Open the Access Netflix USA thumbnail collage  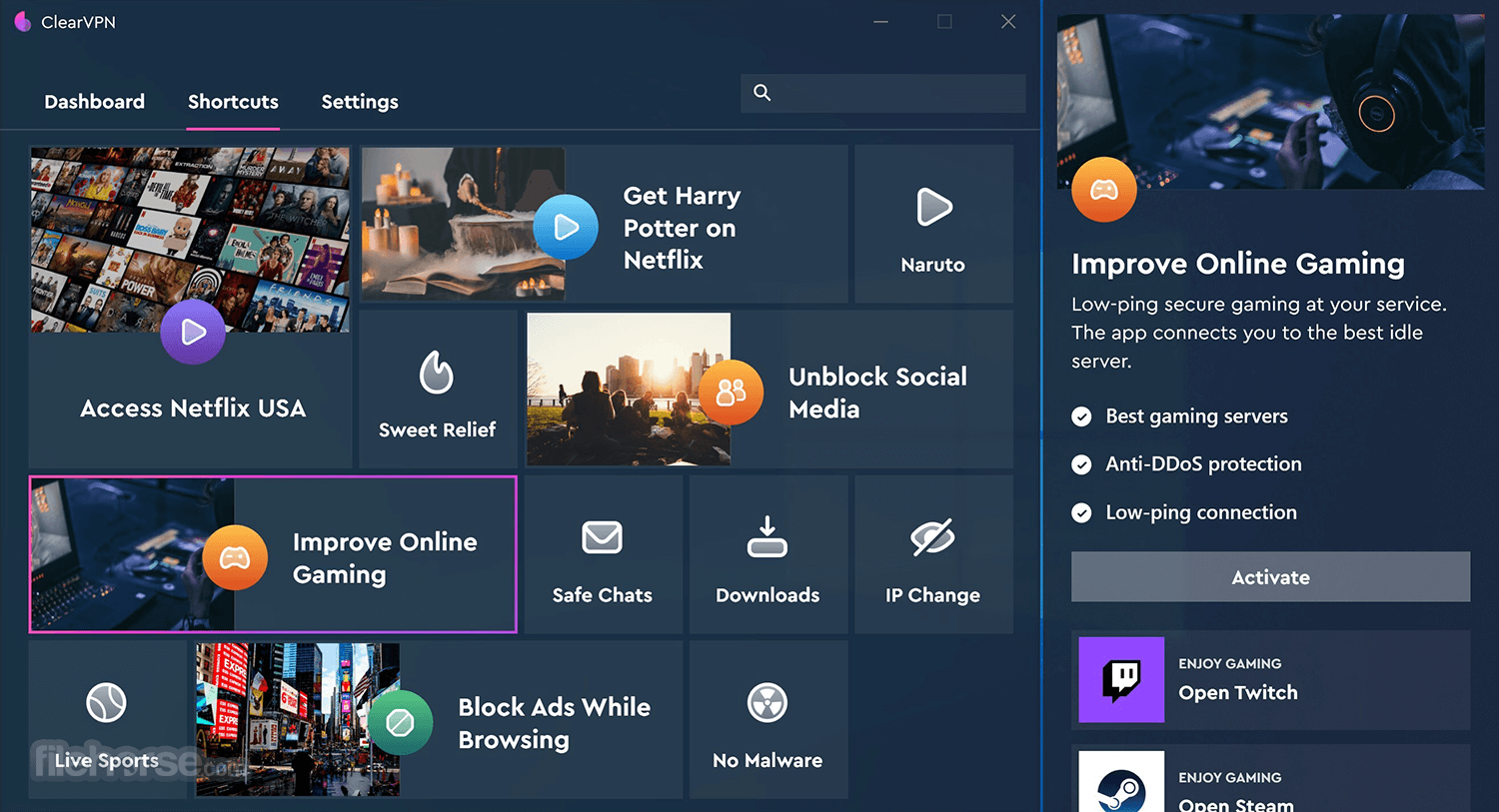tap(190, 240)
